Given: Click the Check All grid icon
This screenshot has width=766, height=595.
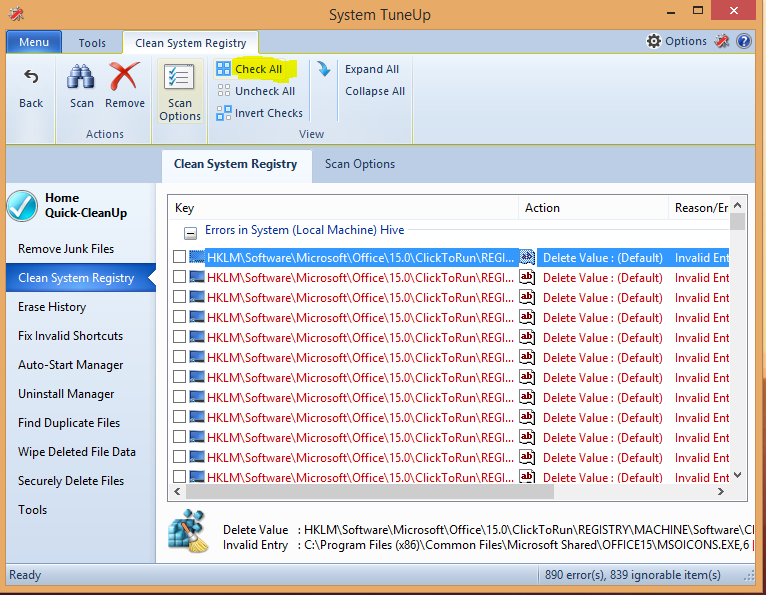Looking at the screenshot, I should 223,69.
